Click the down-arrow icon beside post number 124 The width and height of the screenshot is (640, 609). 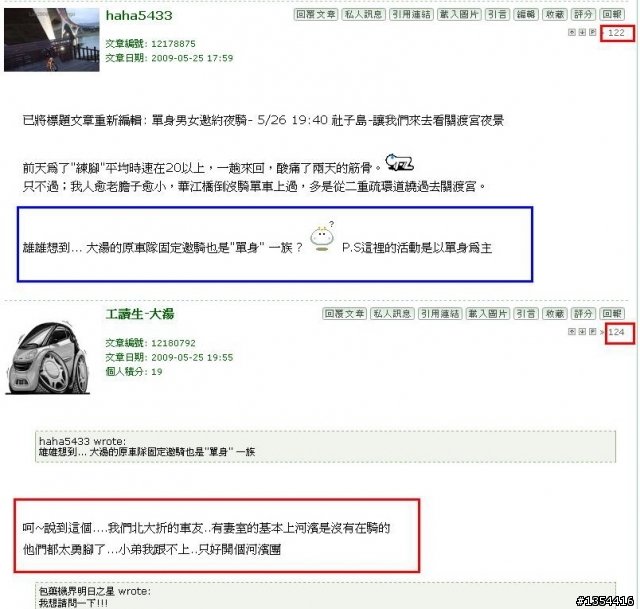coord(582,331)
